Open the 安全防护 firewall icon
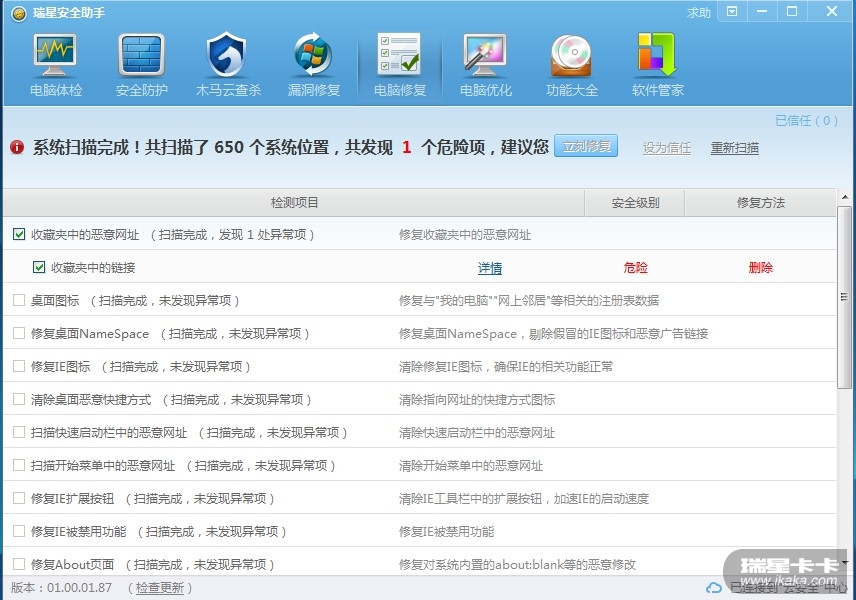This screenshot has width=856, height=600. click(141, 55)
